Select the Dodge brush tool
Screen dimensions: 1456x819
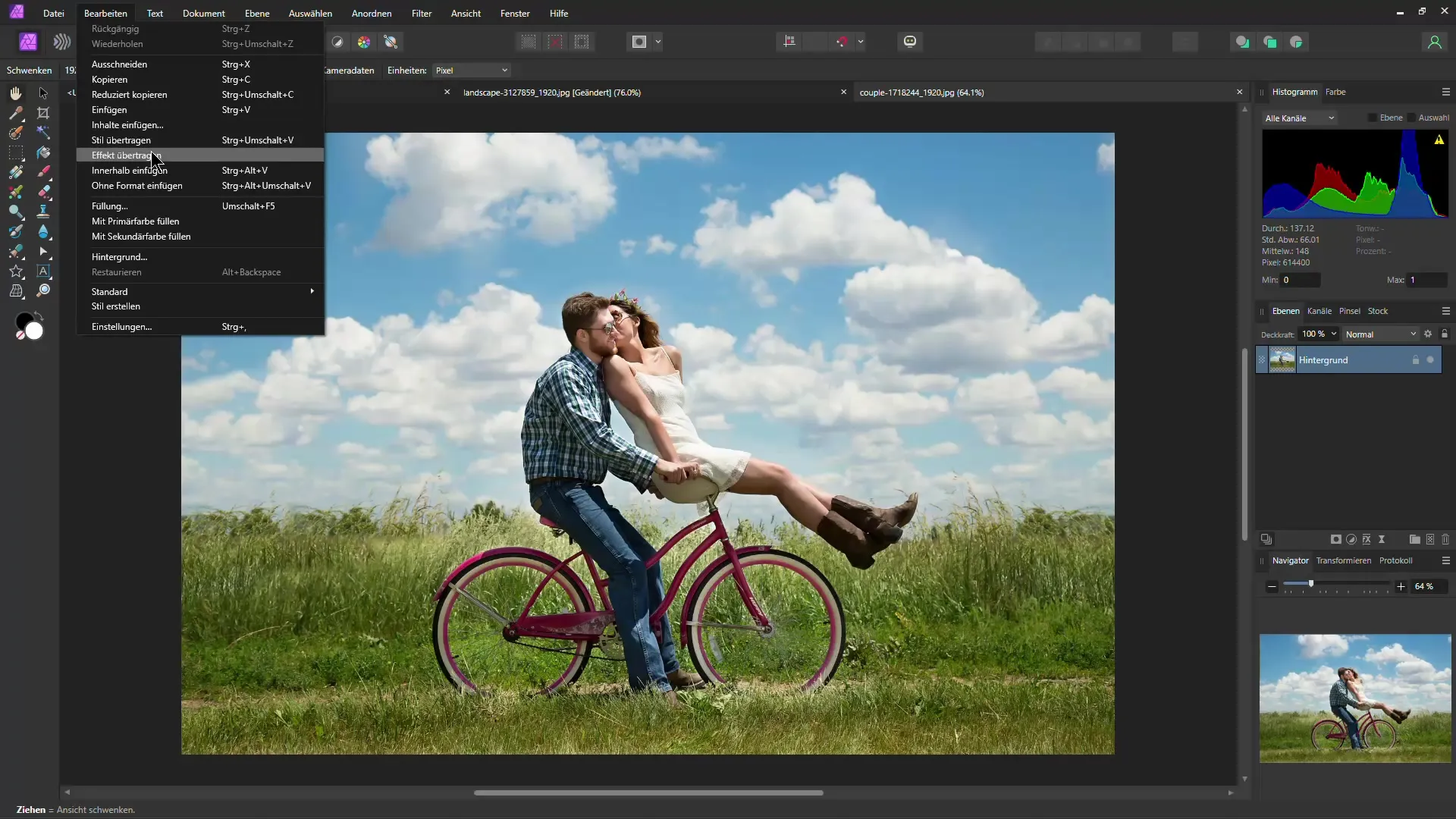pos(16,212)
